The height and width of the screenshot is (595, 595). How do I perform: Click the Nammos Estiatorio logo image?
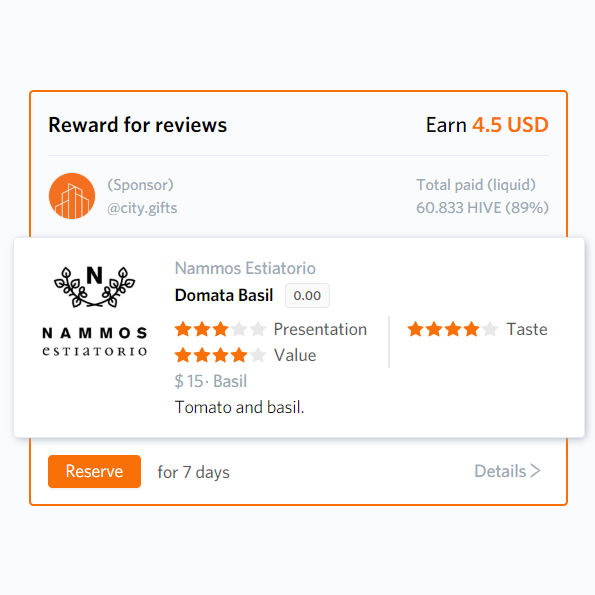[x=94, y=311]
